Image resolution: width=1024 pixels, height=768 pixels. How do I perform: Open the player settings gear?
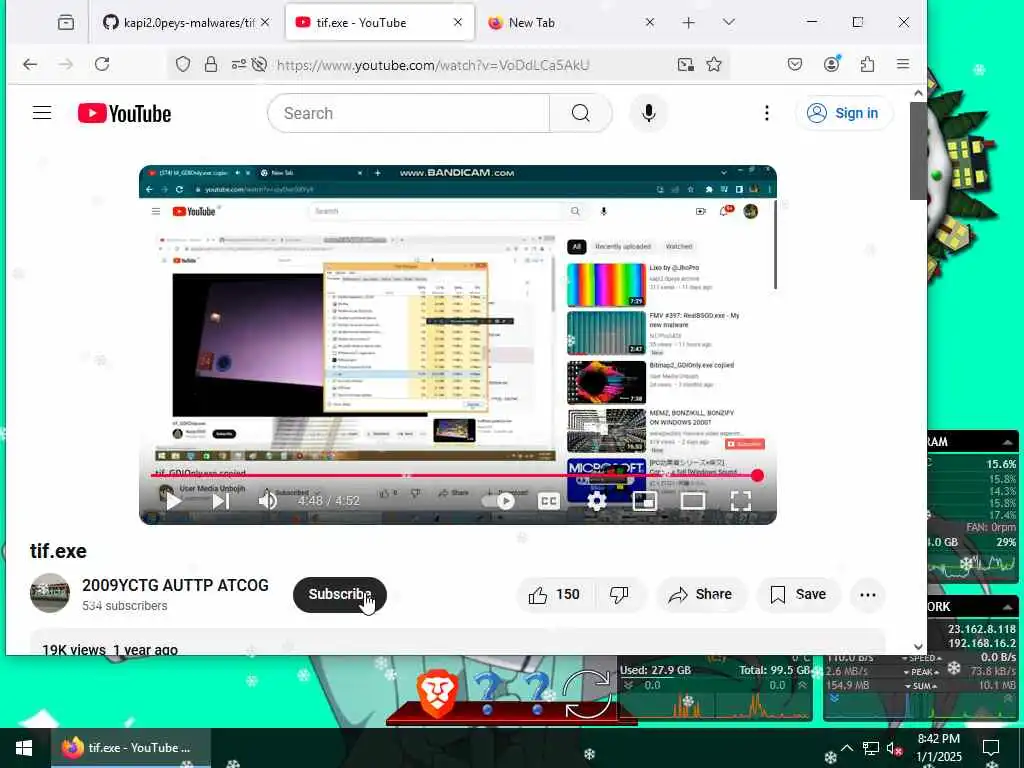tap(596, 502)
